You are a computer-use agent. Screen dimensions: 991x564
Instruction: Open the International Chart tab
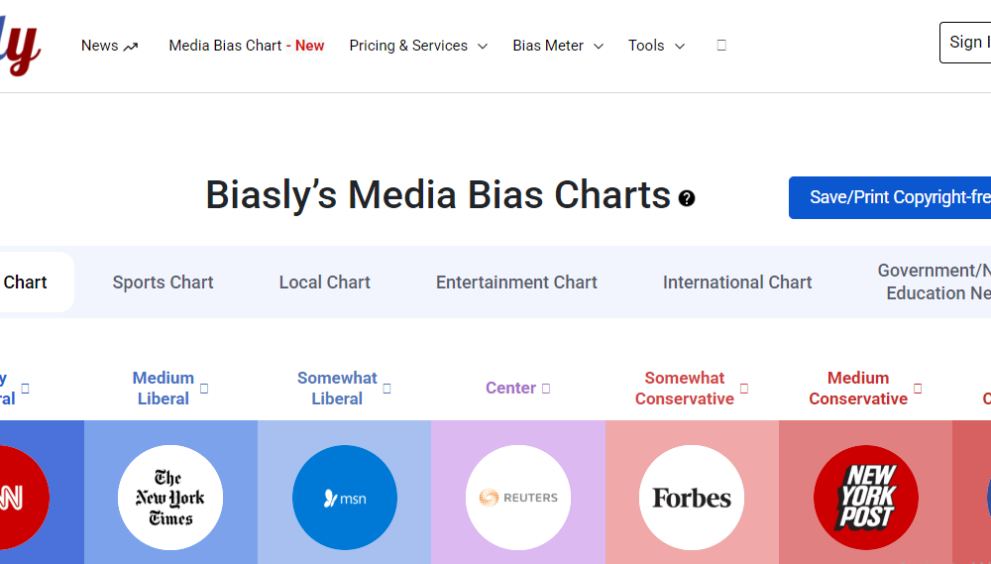click(x=737, y=283)
